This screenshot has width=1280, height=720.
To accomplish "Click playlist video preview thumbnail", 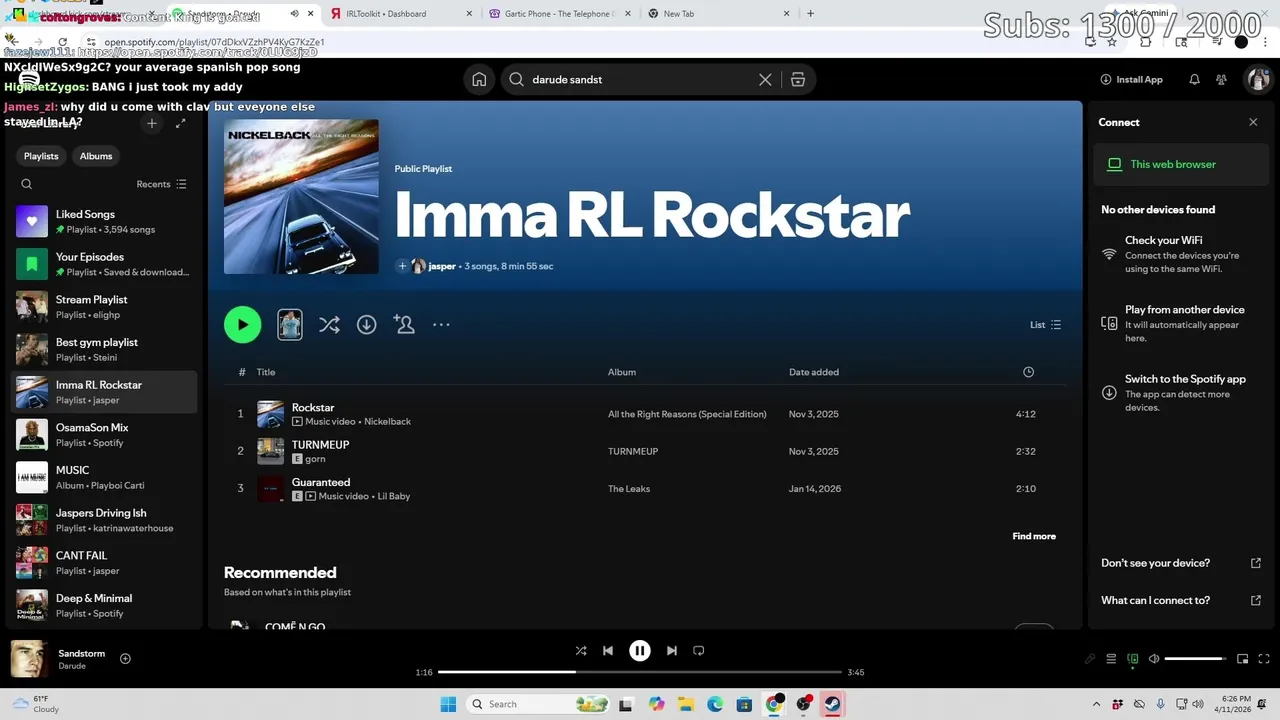I will 290,325.
